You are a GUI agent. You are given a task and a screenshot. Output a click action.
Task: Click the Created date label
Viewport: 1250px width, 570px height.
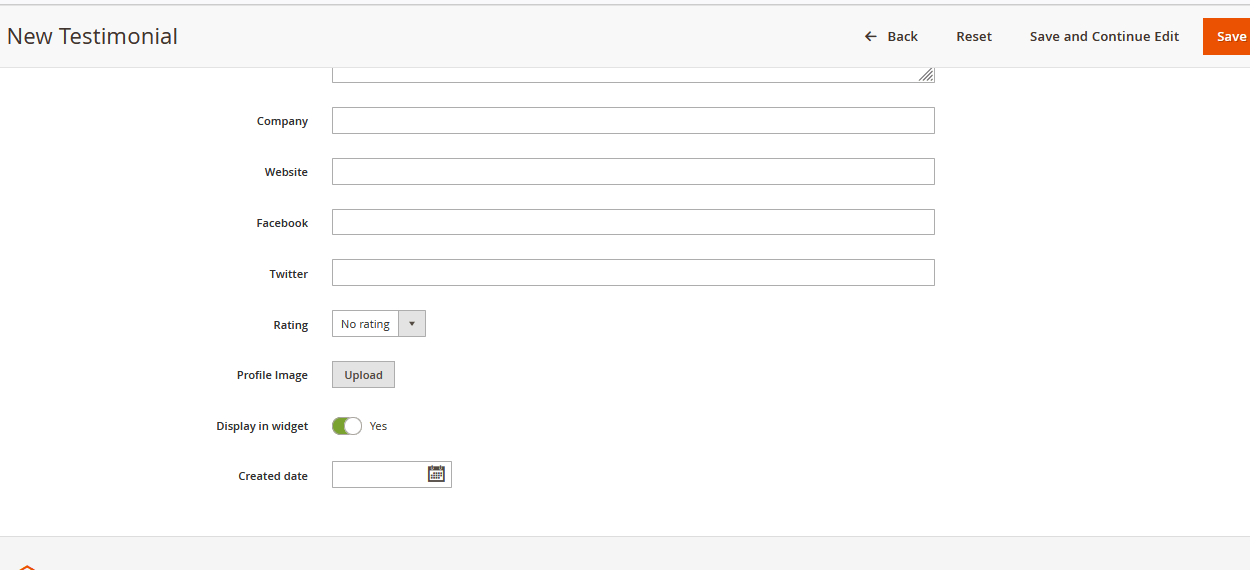[x=272, y=476]
